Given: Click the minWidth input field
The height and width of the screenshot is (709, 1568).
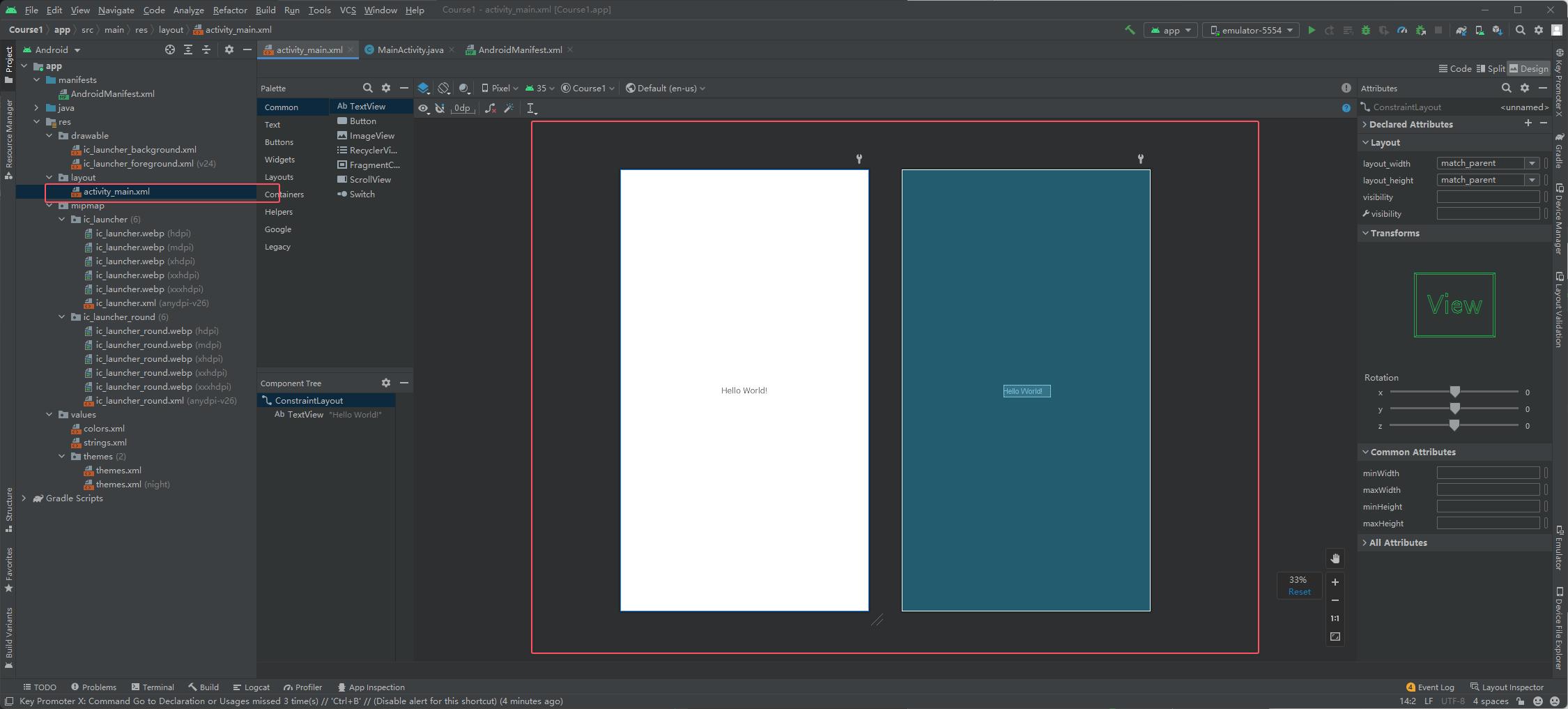Looking at the screenshot, I should [x=1488, y=473].
